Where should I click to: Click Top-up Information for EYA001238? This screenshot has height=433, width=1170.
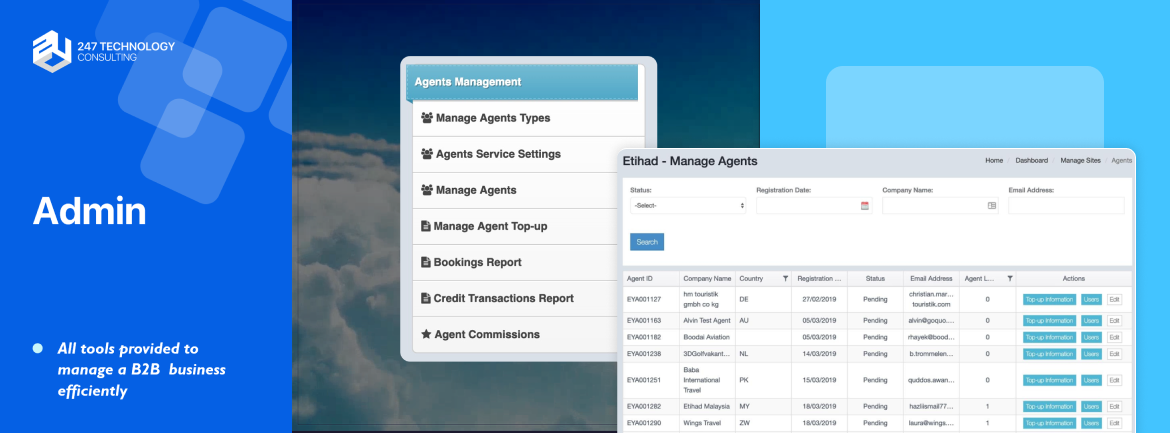[1049, 354]
